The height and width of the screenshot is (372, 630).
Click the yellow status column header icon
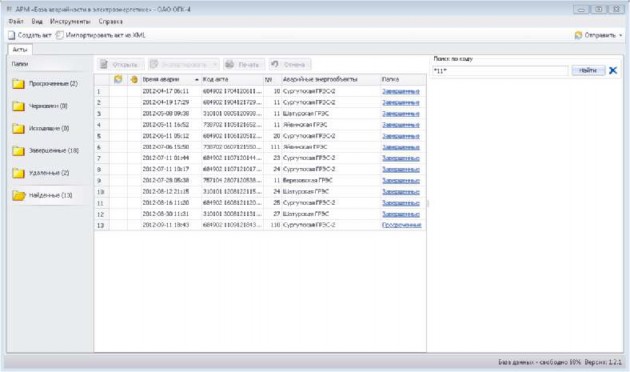pos(134,80)
